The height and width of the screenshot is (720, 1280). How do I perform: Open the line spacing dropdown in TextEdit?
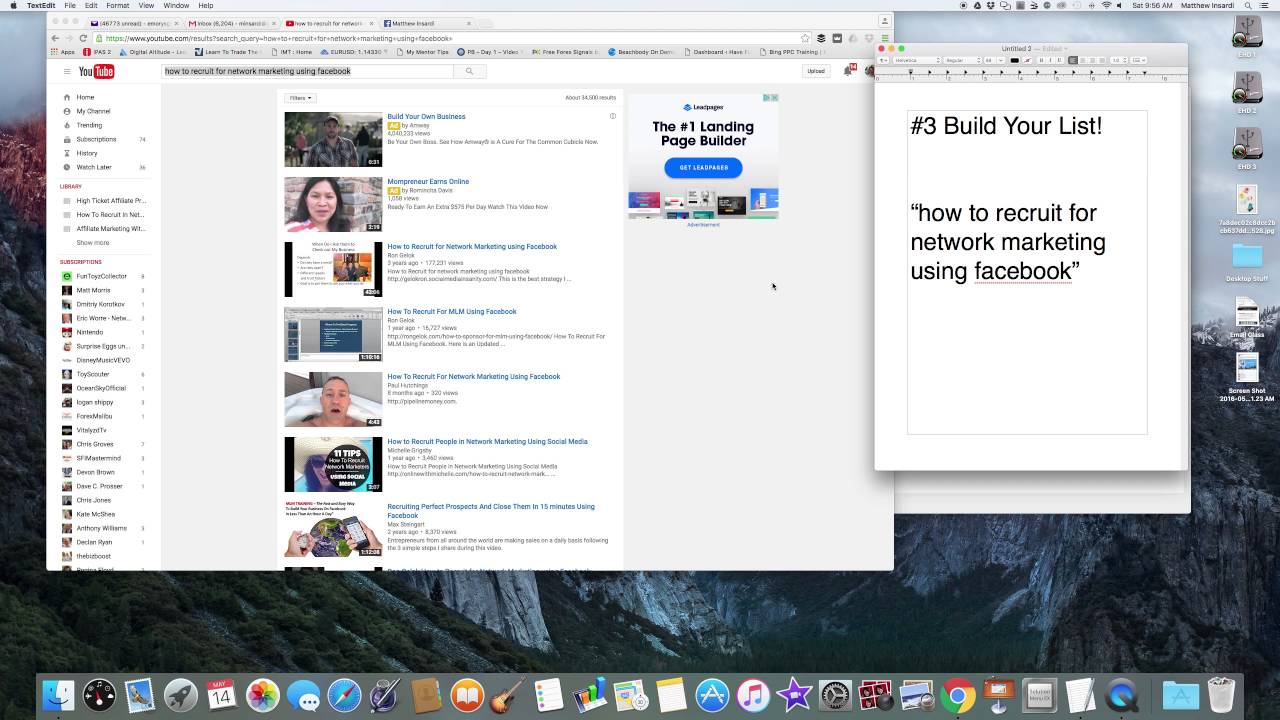click(1119, 60)
